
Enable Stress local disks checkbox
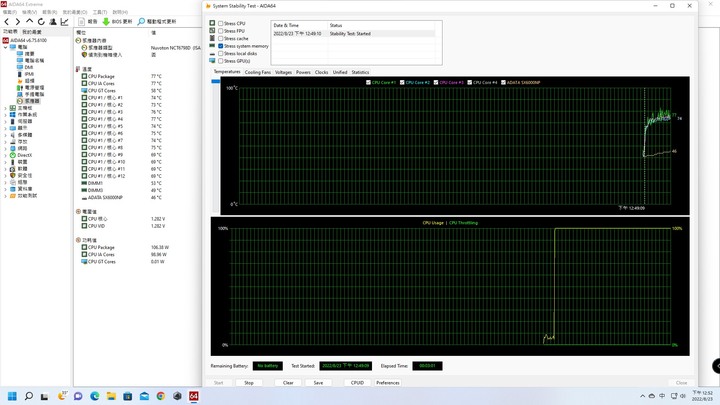click(x=220, y=53)
